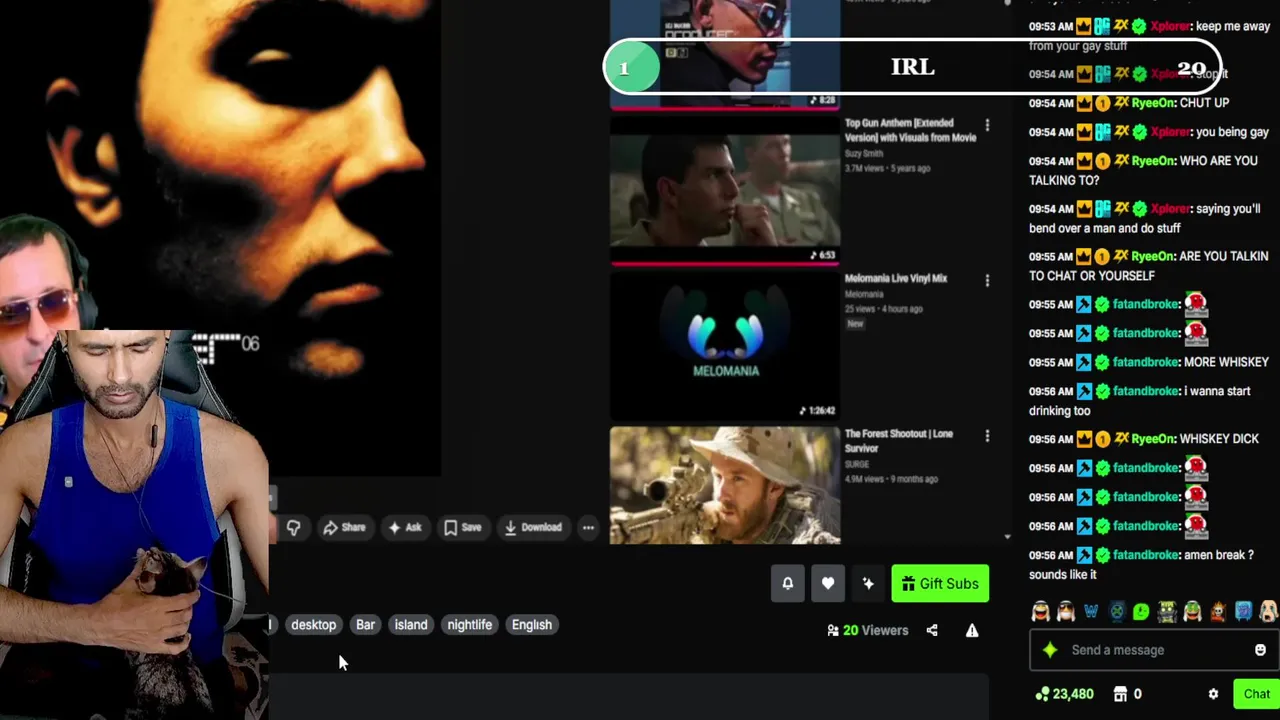Screen dimensions: 1280x720
Task: Click the Download button
Action: [533, 527]
